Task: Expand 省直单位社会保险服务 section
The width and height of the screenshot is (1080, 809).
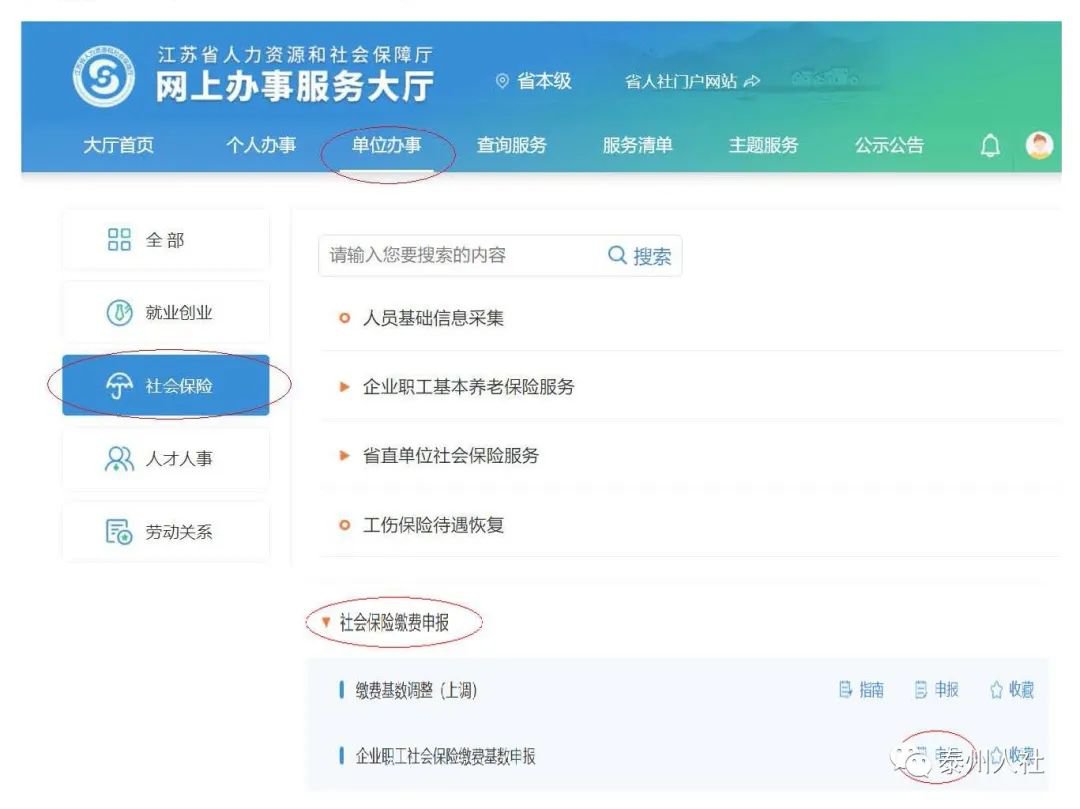Action: pos(450,456)
